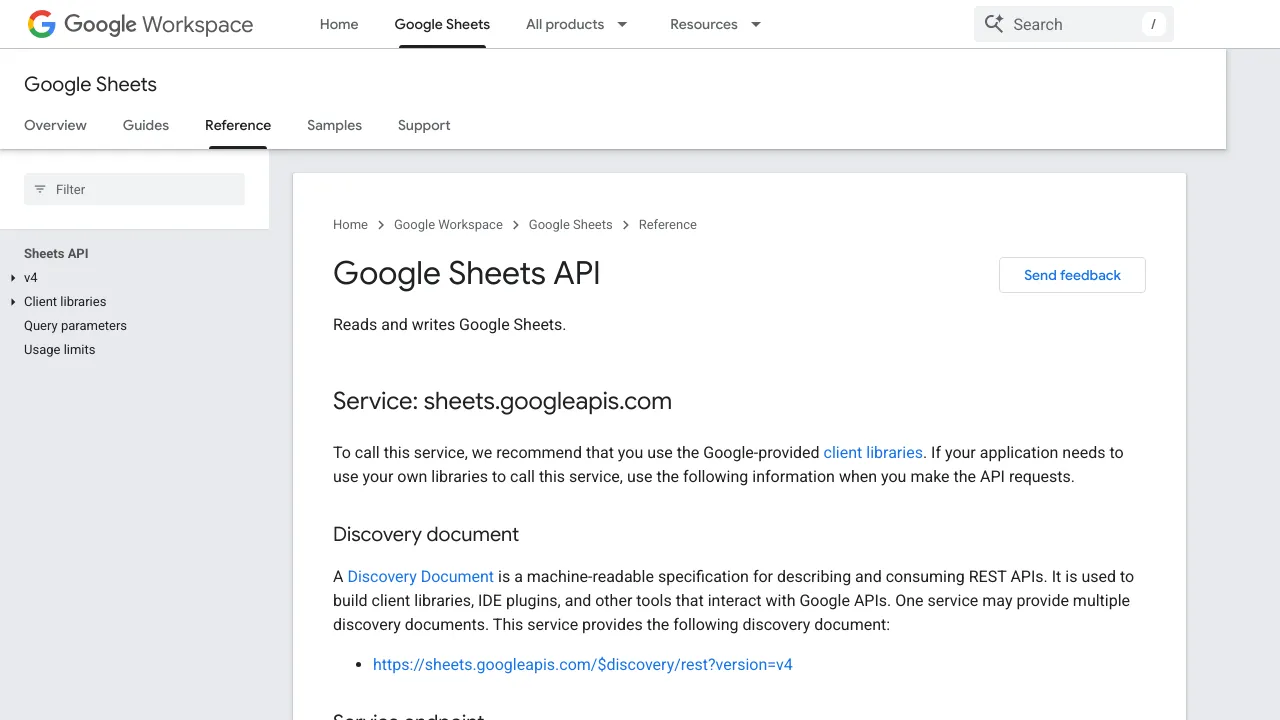Switch to the Guides tab
The width and height of the screenshot is (1280, 720).
[146, 125]
